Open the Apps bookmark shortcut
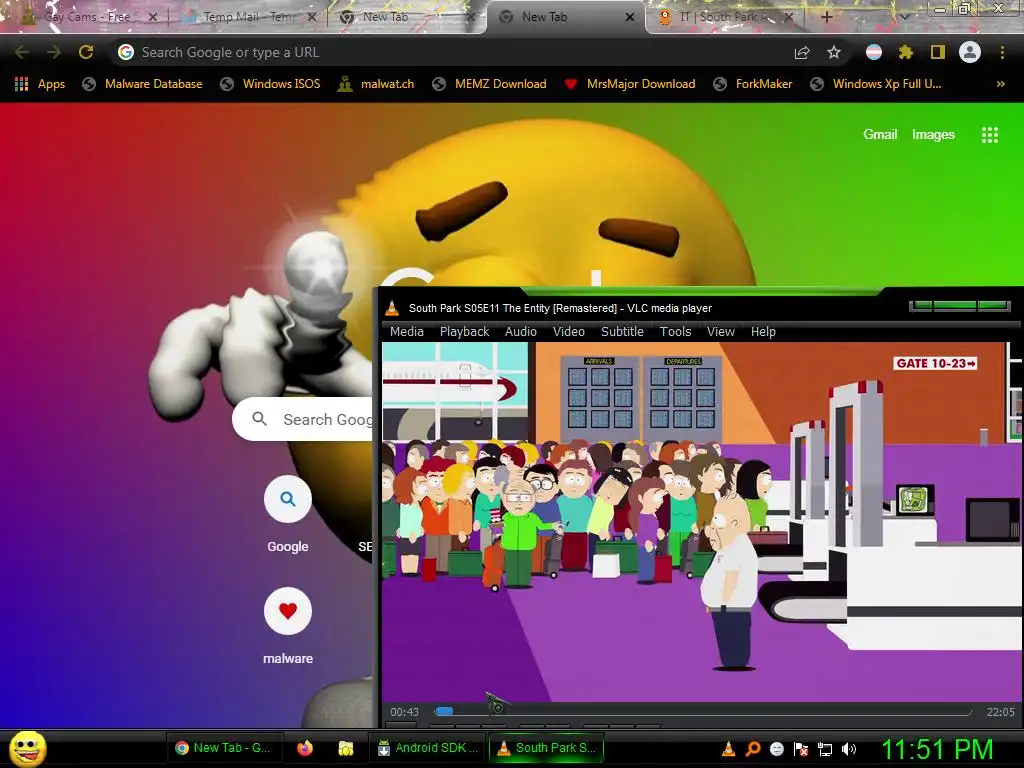The width and height of the screenshot is (1024, 768). pyautogui.click(x=40, y=84)
